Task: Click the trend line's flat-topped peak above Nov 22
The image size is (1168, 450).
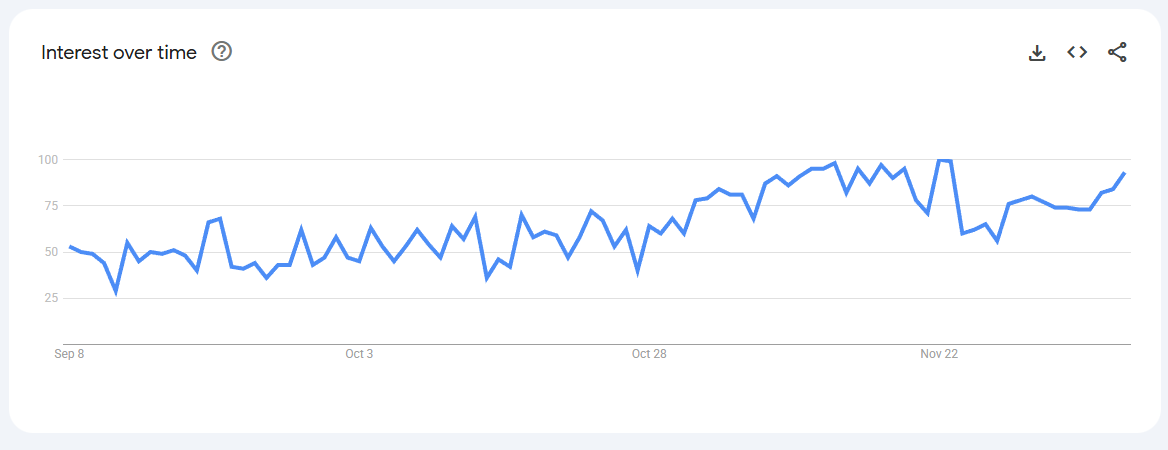Action: [944, 160]
